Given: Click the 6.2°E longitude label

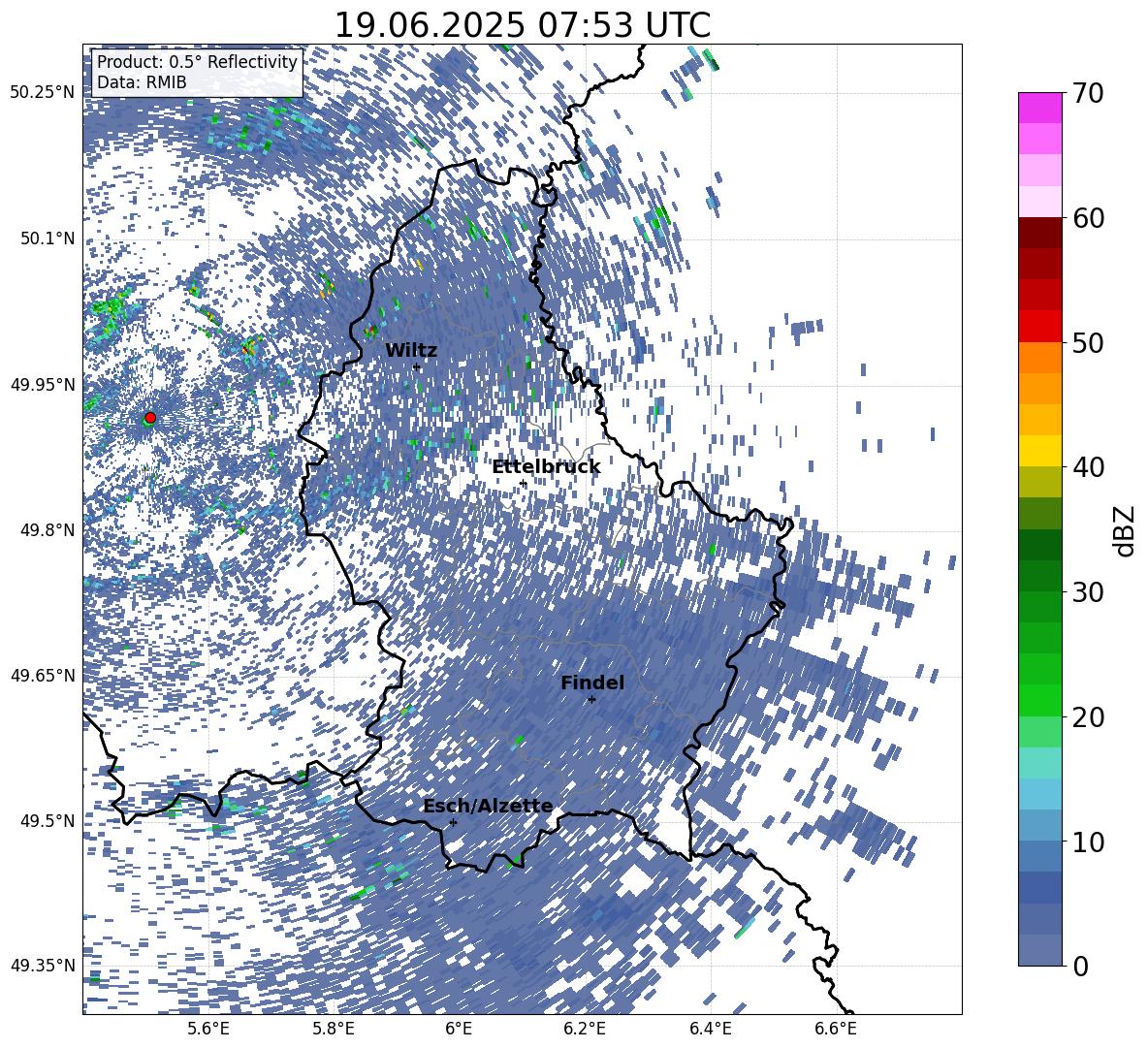Looking at the screenshot, I should tap(585, 1029).
